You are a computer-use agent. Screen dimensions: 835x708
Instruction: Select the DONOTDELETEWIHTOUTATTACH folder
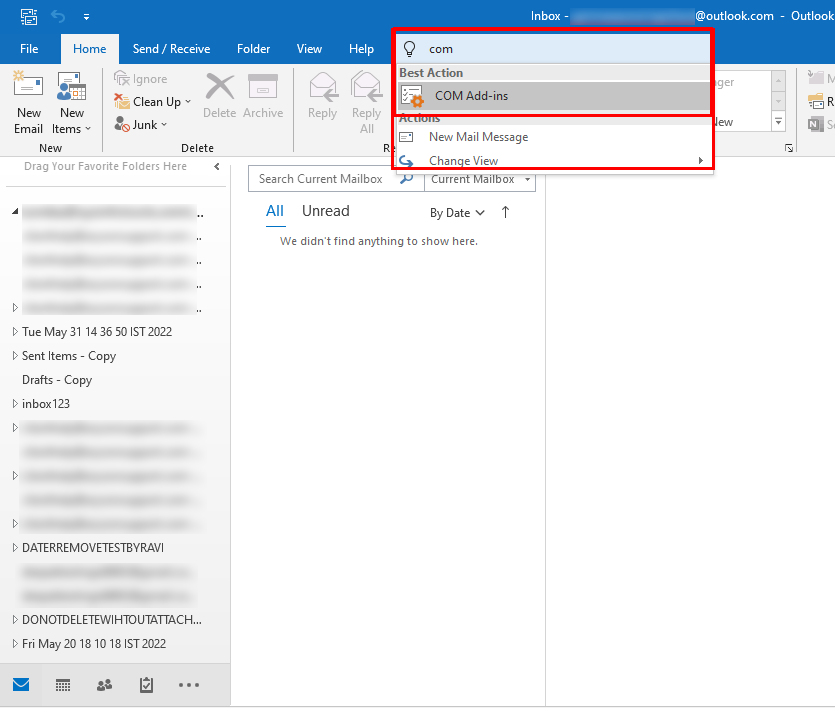coord(112,619)
